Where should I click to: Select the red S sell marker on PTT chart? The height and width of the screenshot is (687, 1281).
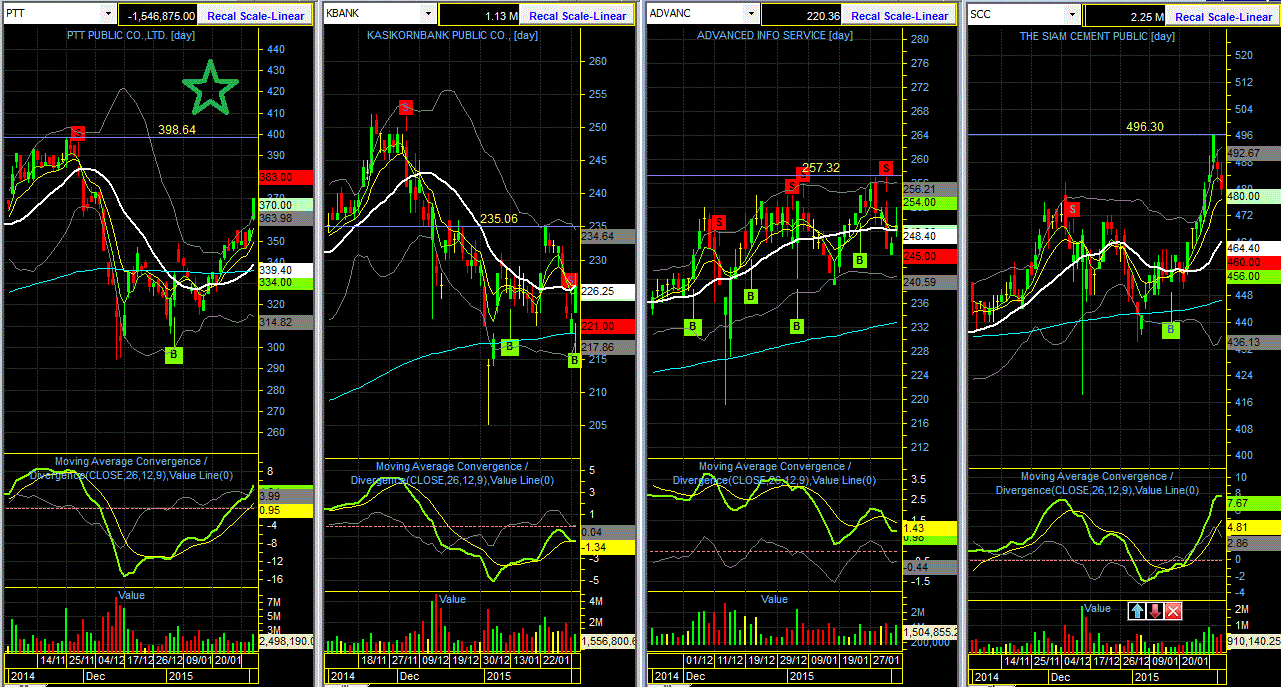pyautogui.click(x=78, y=133)
